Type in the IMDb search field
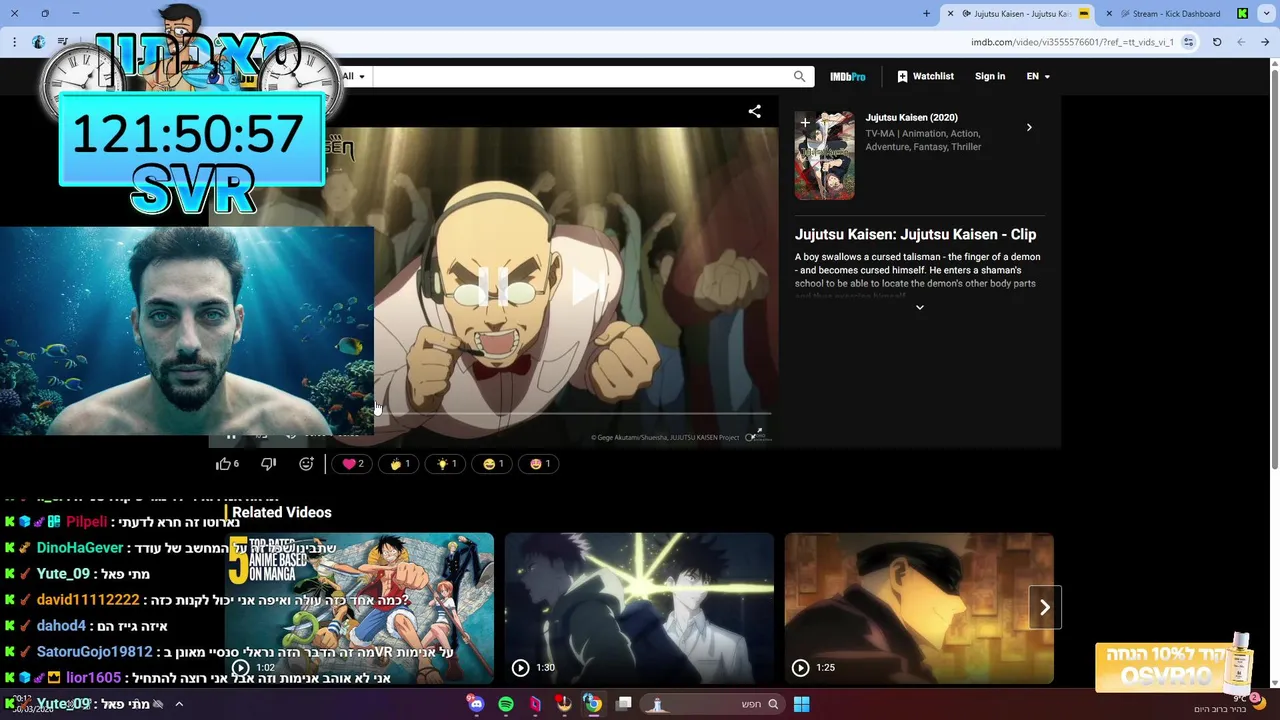 pyautogui.click(x=580, y=76)
